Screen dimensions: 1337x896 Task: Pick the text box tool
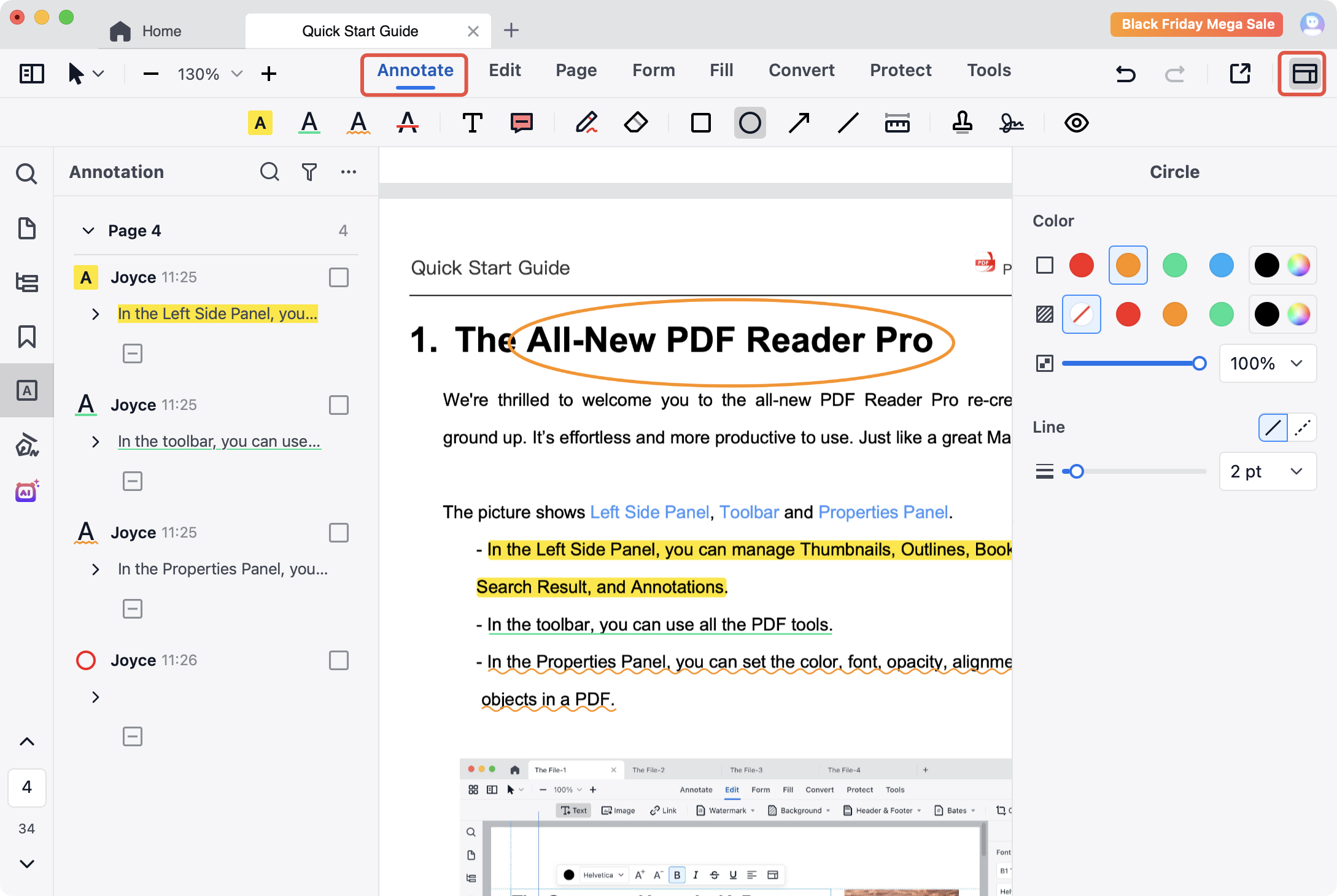(472, 123)
